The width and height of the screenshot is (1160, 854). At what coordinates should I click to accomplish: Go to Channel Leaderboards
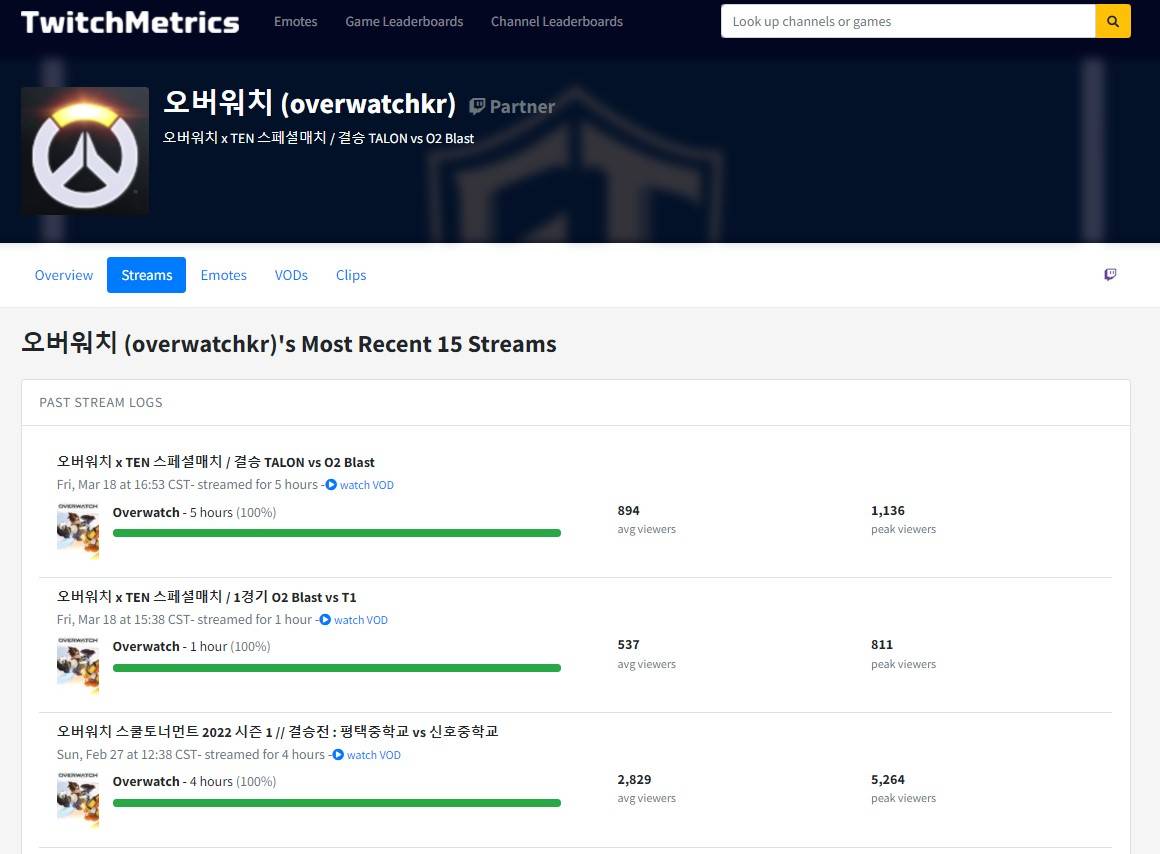[557, 21]
